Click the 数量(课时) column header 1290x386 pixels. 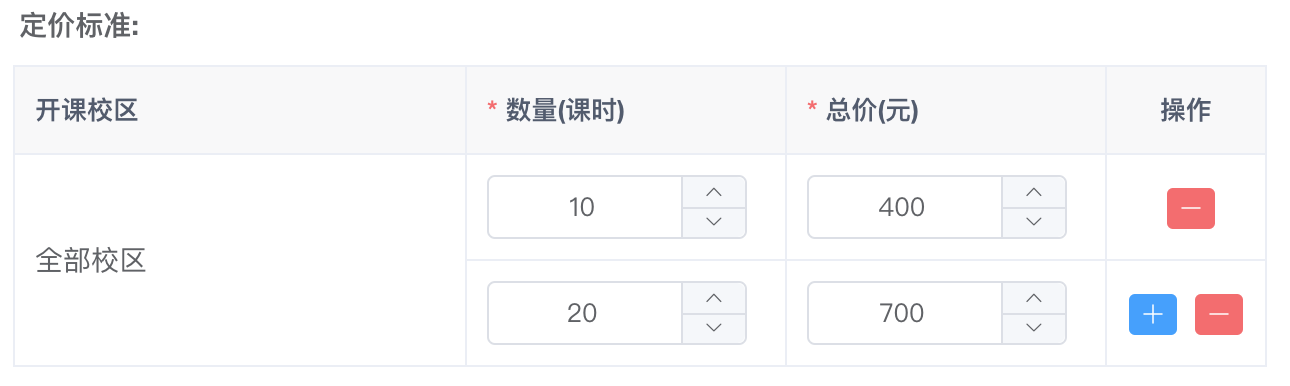(x=626, y=110)
